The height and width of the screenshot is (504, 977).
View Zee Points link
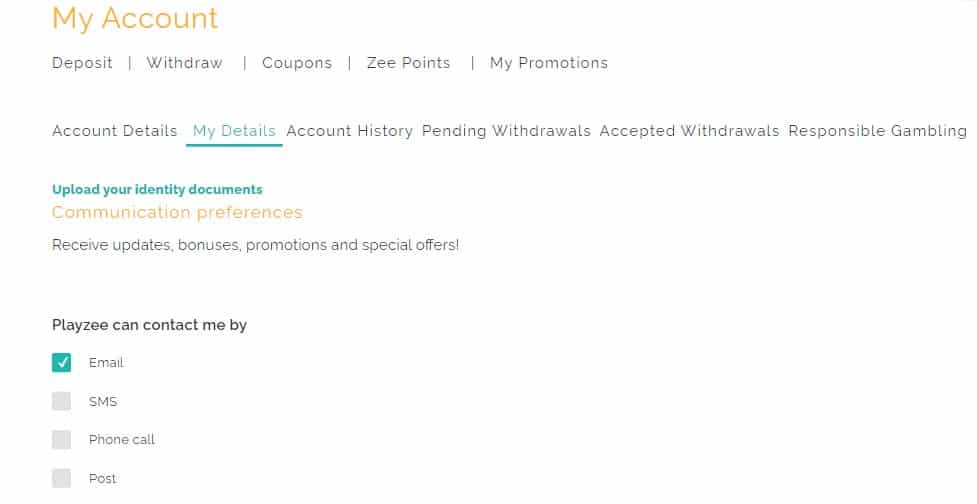click(x=408, y=63)
